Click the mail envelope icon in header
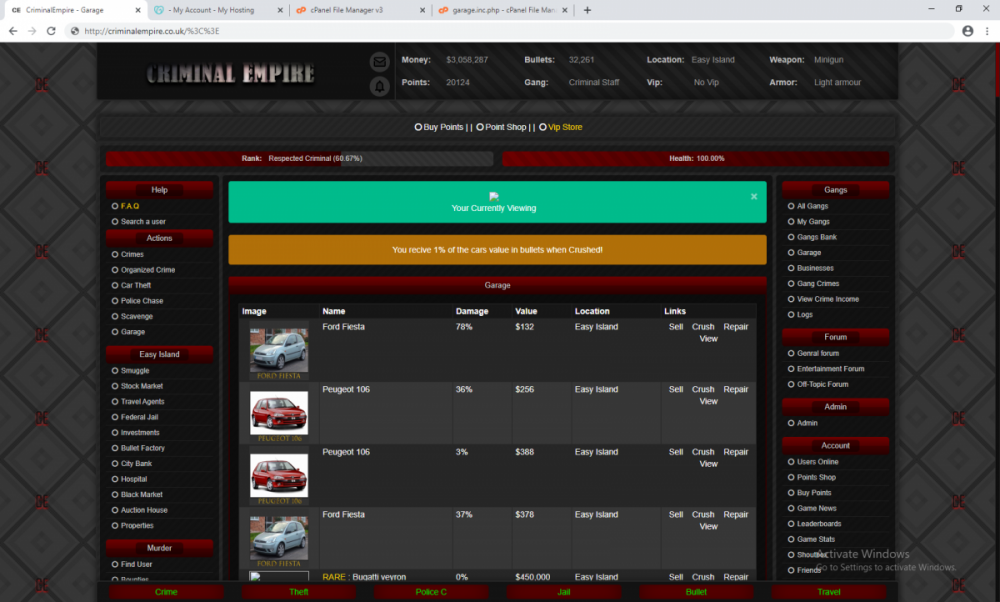The width and height of the screenshot is (1000, 602). coord(380,61)
